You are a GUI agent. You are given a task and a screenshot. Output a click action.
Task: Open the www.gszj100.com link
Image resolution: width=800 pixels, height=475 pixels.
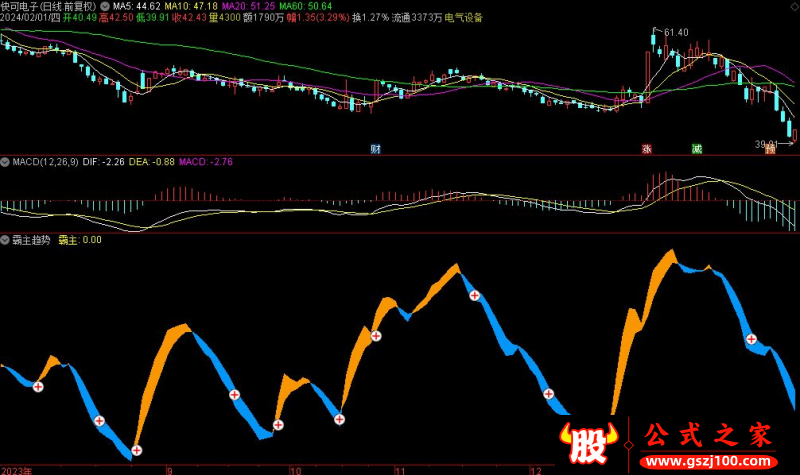click(708, 461)
